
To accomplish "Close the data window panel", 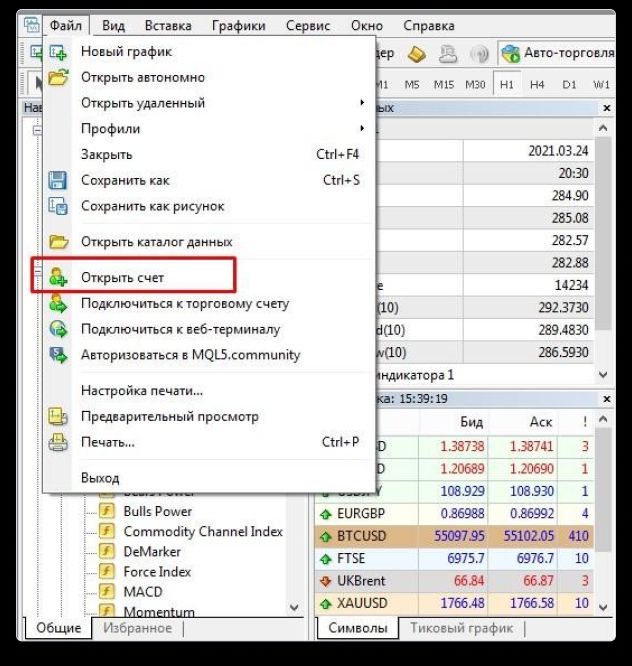I will click(607, 108).
